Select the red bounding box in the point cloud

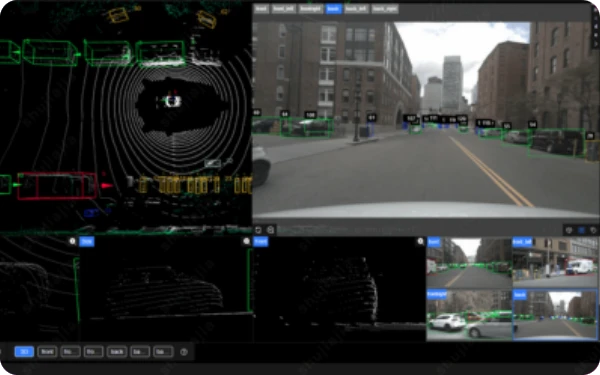[x=57, y=186]
